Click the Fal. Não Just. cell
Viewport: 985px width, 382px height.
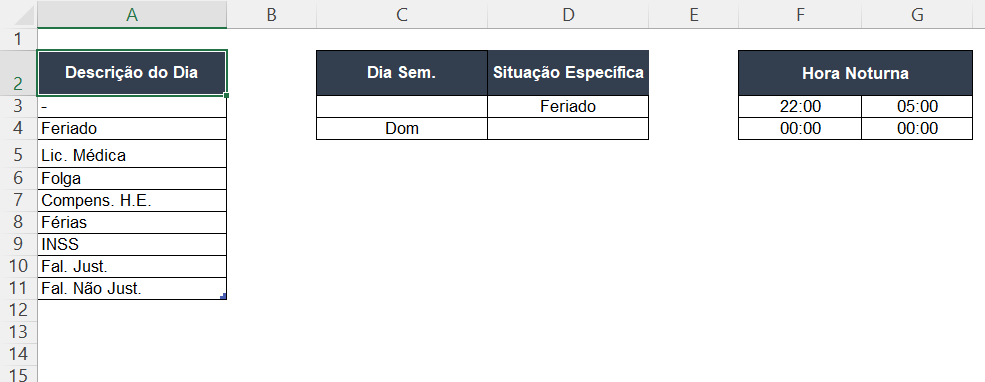click(x=132, y=288)
